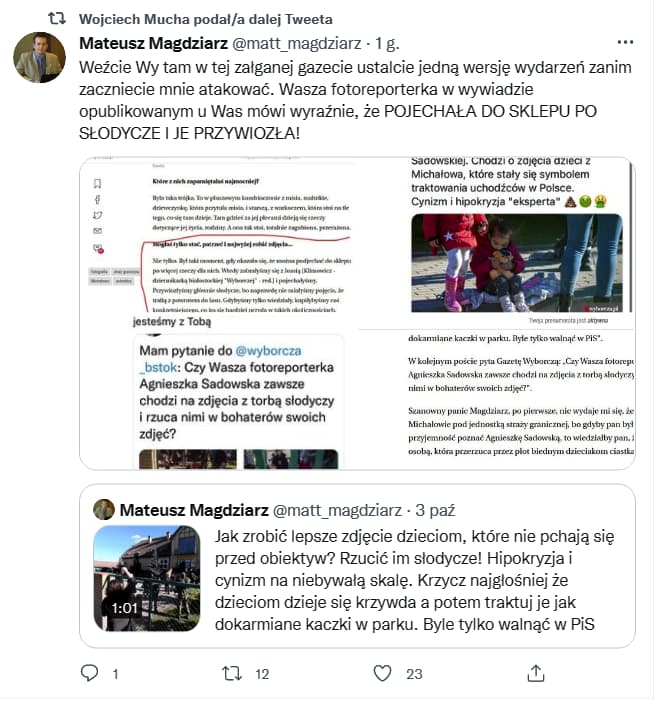Open the small avatar in quoted tweet
This screenshot has height=701, width=655.
point(104,510)
